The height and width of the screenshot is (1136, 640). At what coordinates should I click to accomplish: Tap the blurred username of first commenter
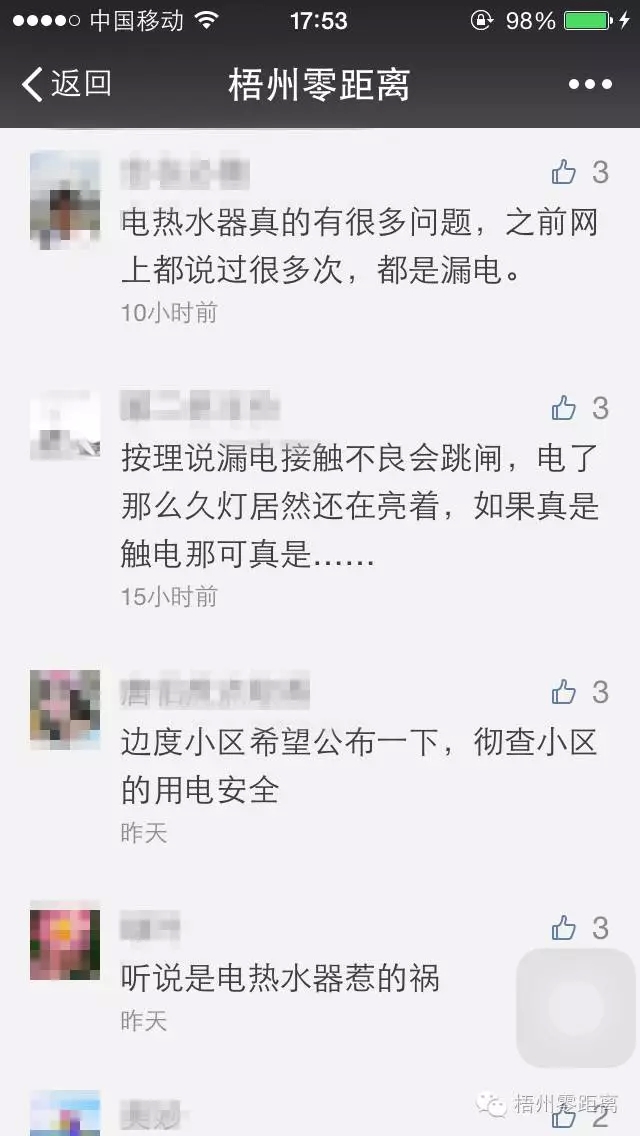(x=185, y=174)
